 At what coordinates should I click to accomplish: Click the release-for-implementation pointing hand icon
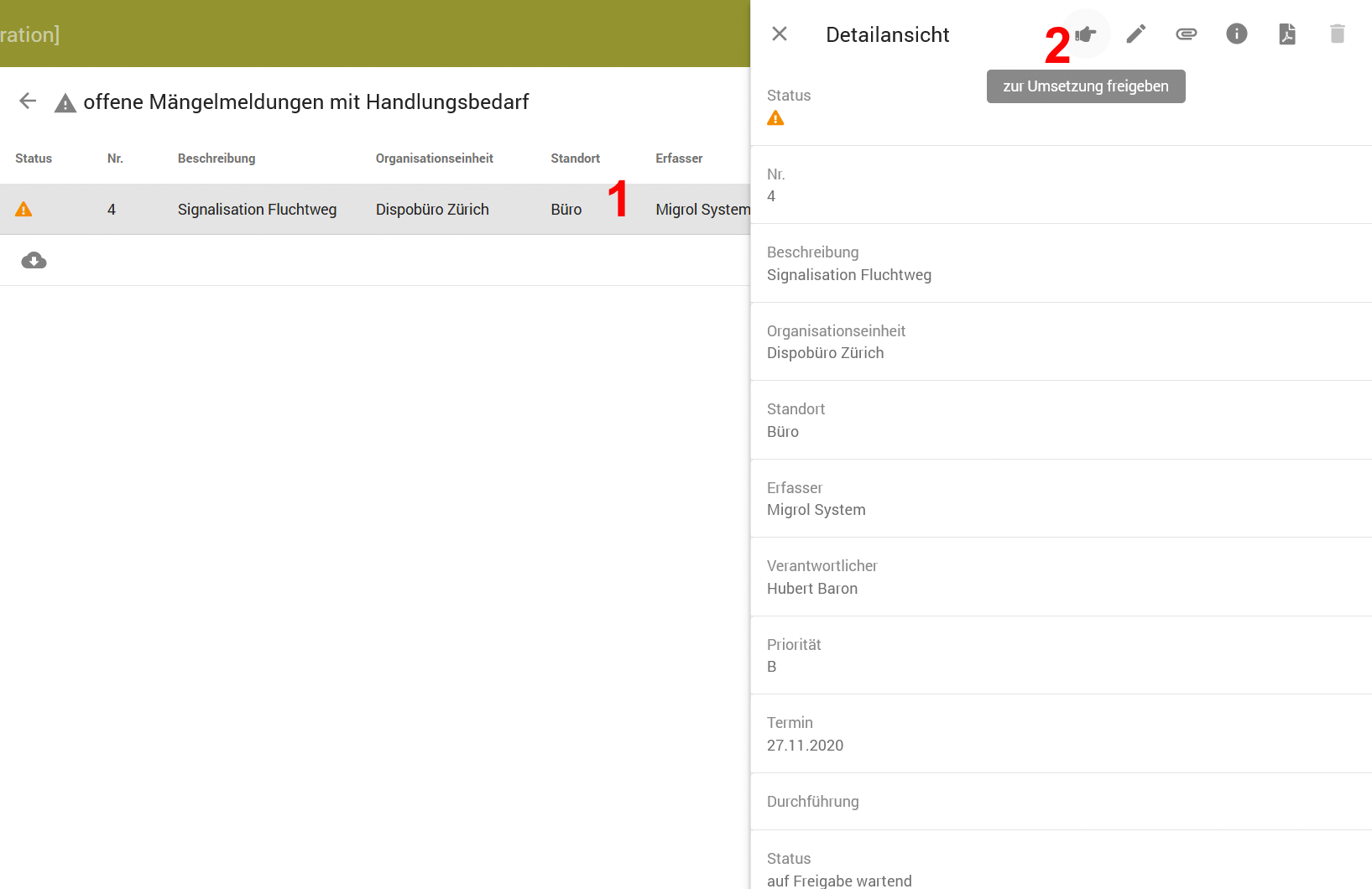pos(1086,34)
